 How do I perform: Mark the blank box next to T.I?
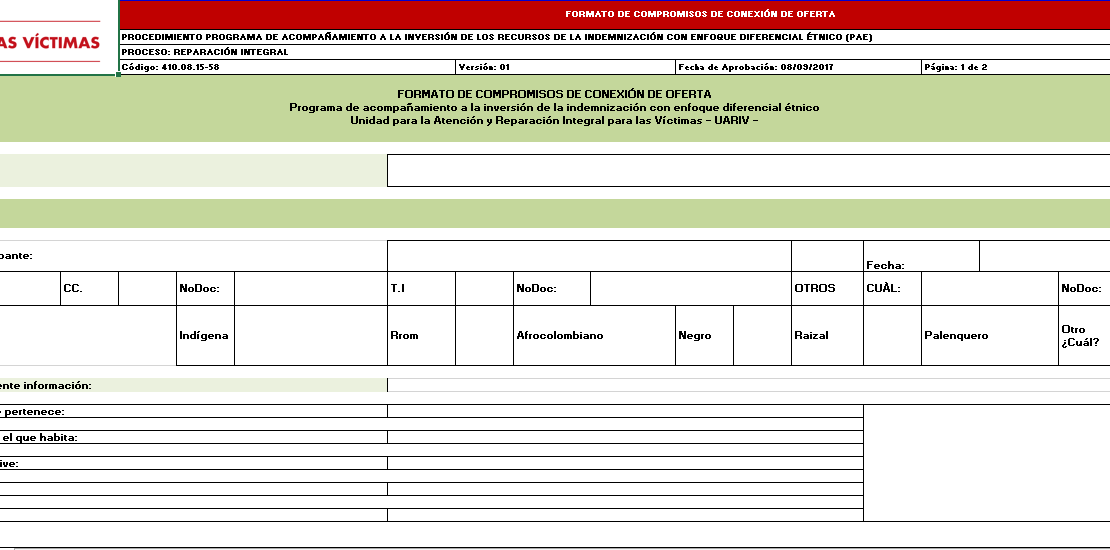pyautogui.click(x=484, y=289)
